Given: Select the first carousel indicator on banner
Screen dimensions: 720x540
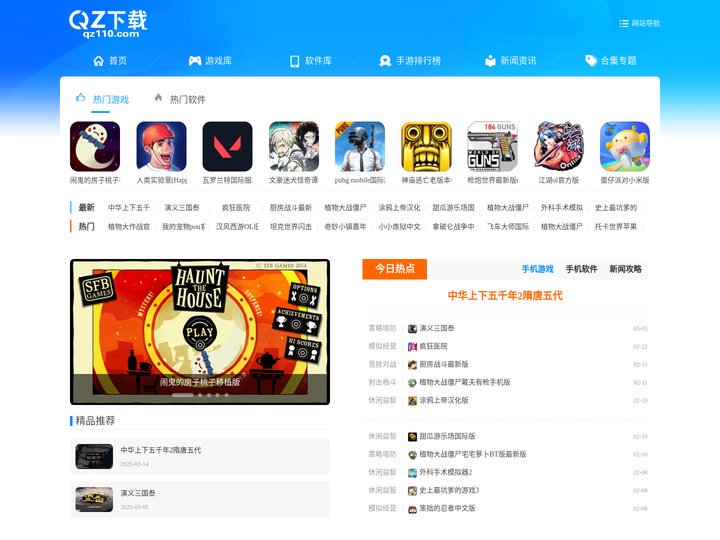Looking at the screenshot, I should (182, 395).
